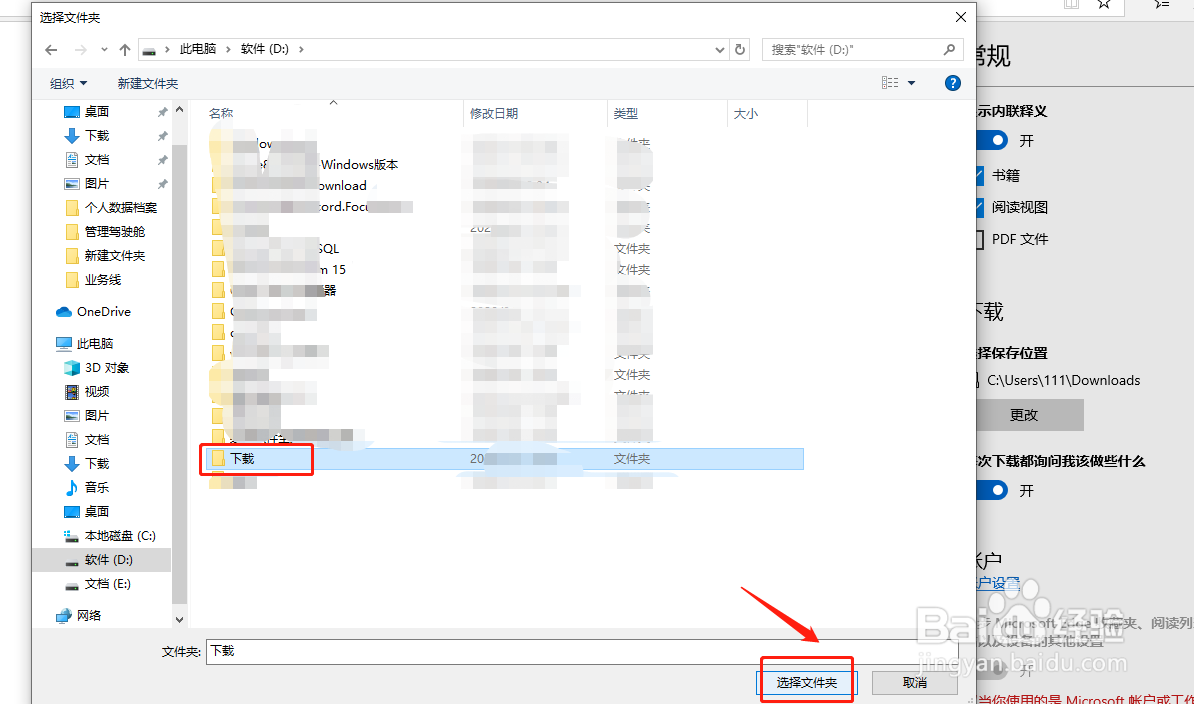Image resolution: width=1194 pixels, height=704 pixels.
Task: Select 3D 对象 in navigation pane
Action: click(x=107, y=368)
